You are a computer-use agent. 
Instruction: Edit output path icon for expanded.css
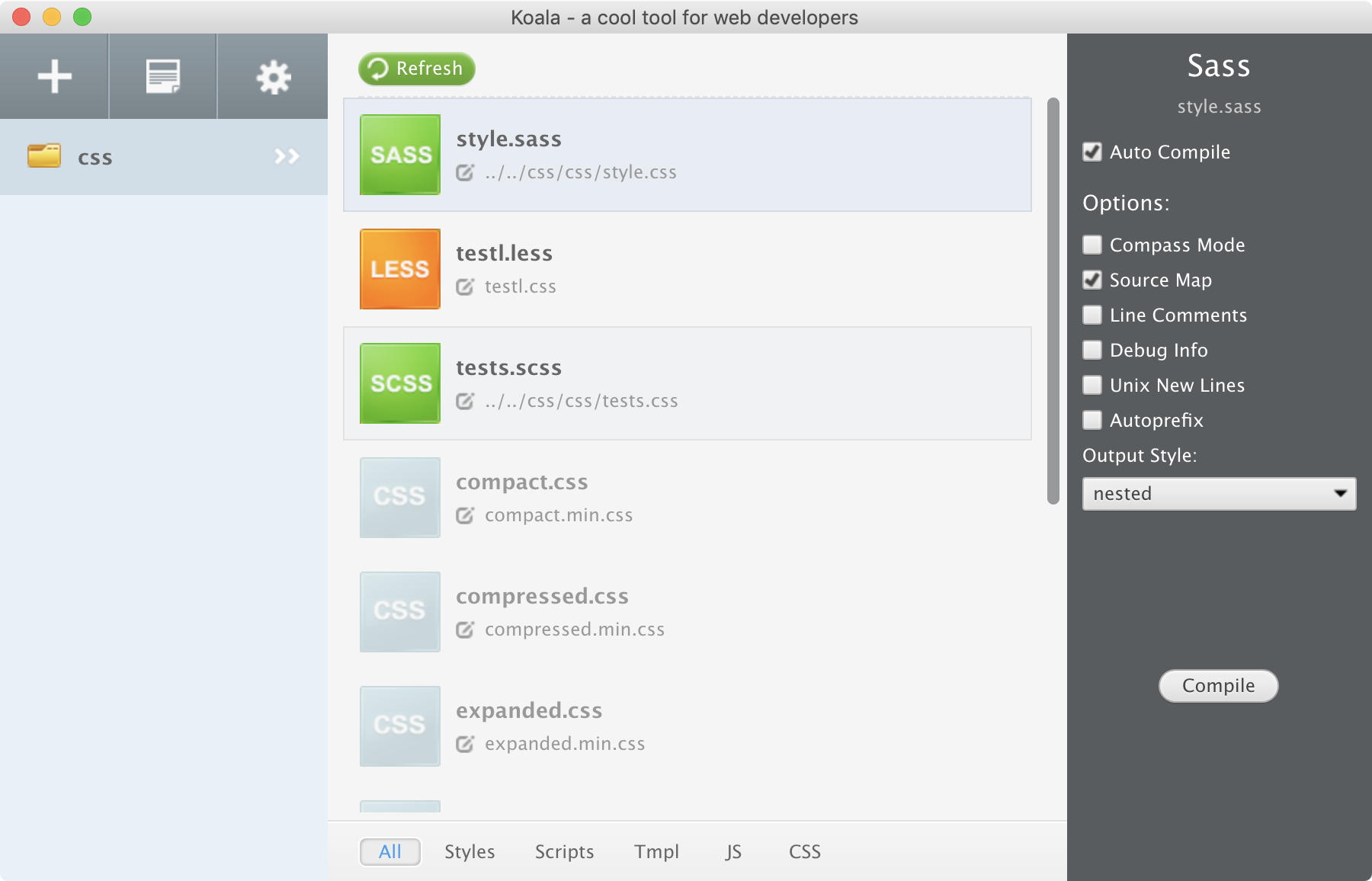click(465, 744)
